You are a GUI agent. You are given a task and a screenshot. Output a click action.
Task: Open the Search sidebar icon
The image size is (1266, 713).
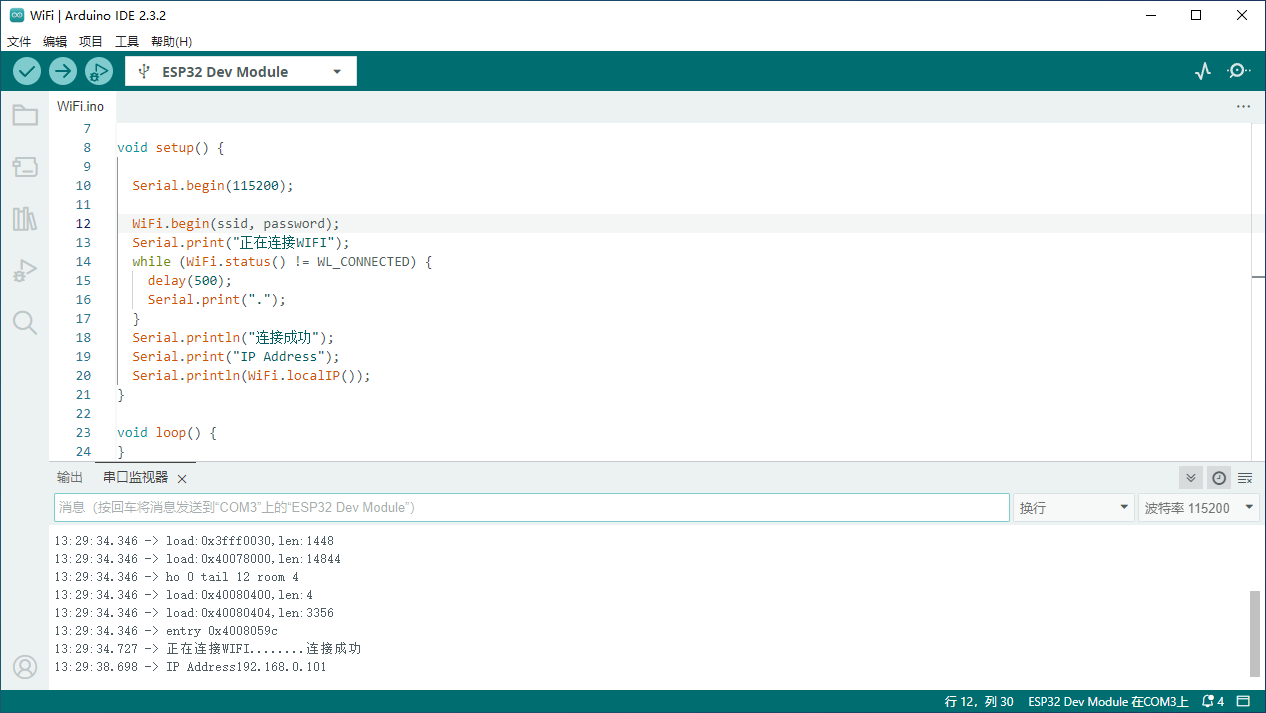(x=25, y=322)
